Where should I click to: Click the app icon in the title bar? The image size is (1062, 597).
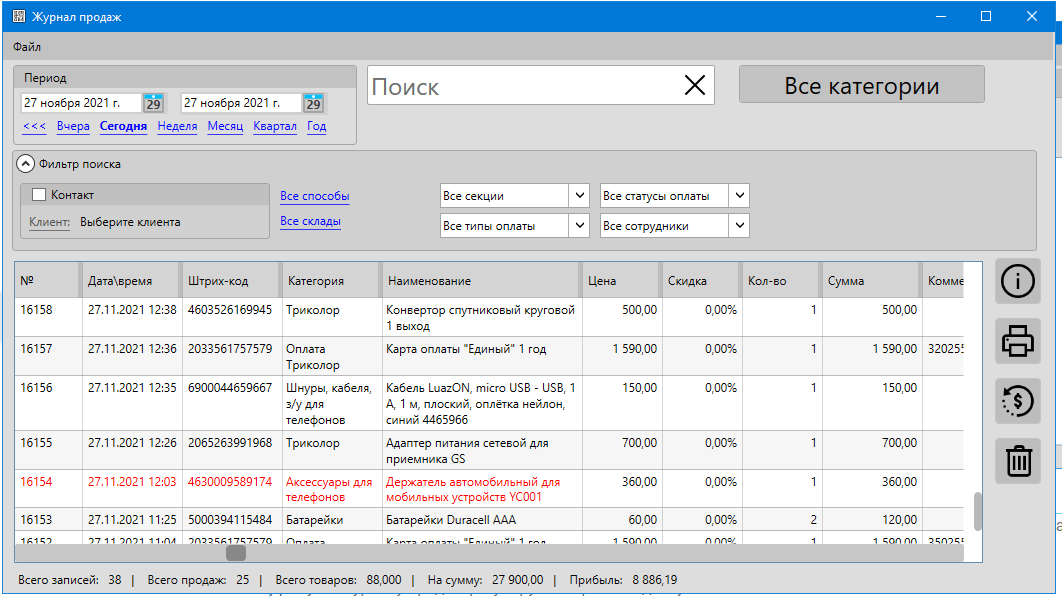[19, 17]
